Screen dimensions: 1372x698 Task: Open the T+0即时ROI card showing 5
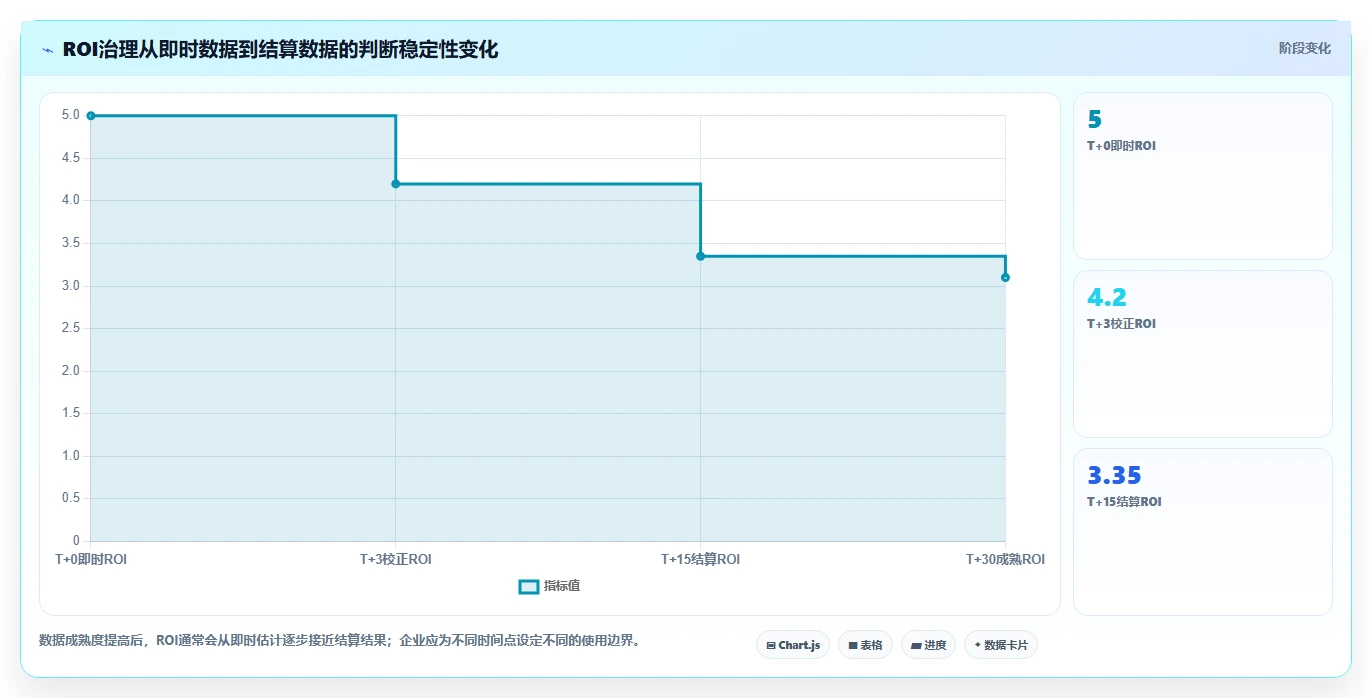(1202, 176)
